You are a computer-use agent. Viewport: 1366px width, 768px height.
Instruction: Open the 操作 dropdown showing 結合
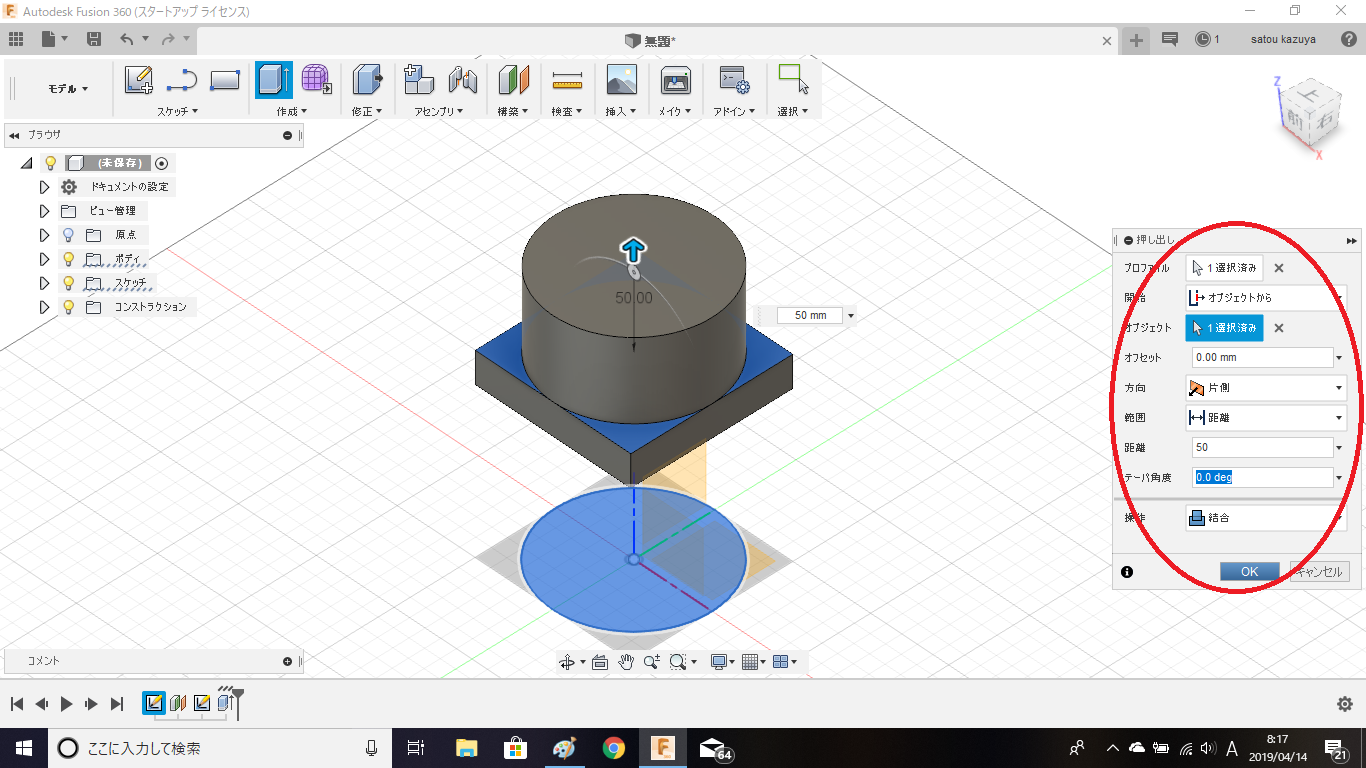[x=1266, y=518]
